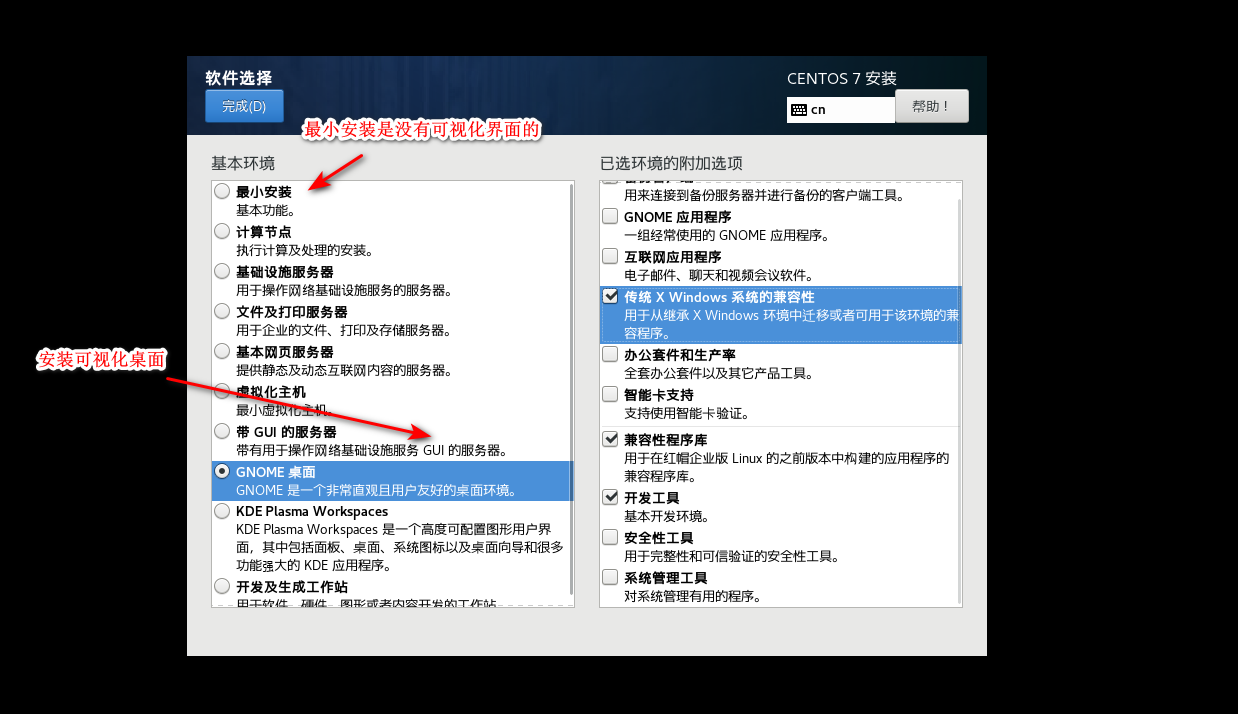Select 虚拟化主机 radio option
This screenshot has width=1238, height=714.
[222, 391]
